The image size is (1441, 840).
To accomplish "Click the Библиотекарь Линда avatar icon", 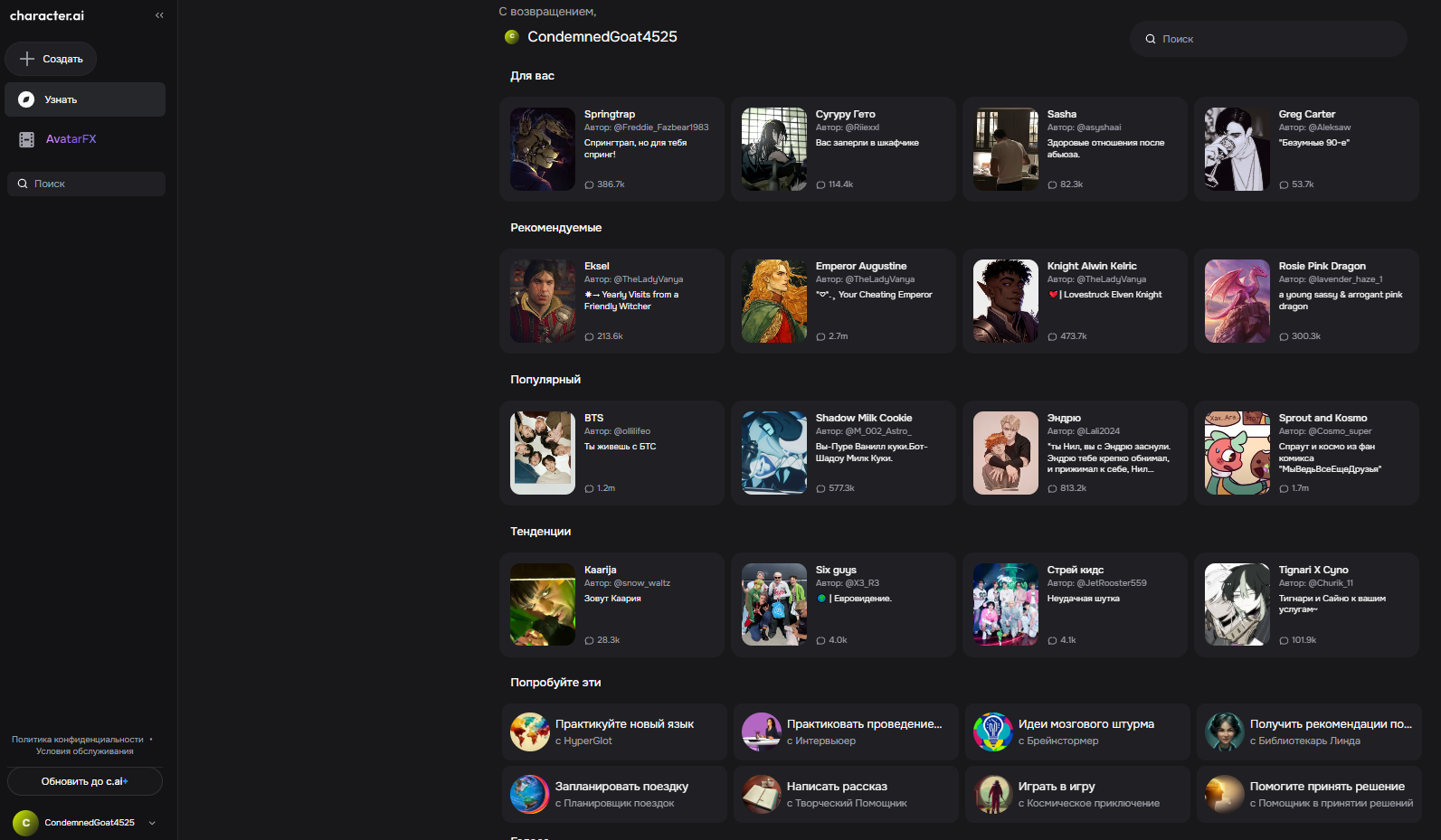I will (x=1225, y=732).
